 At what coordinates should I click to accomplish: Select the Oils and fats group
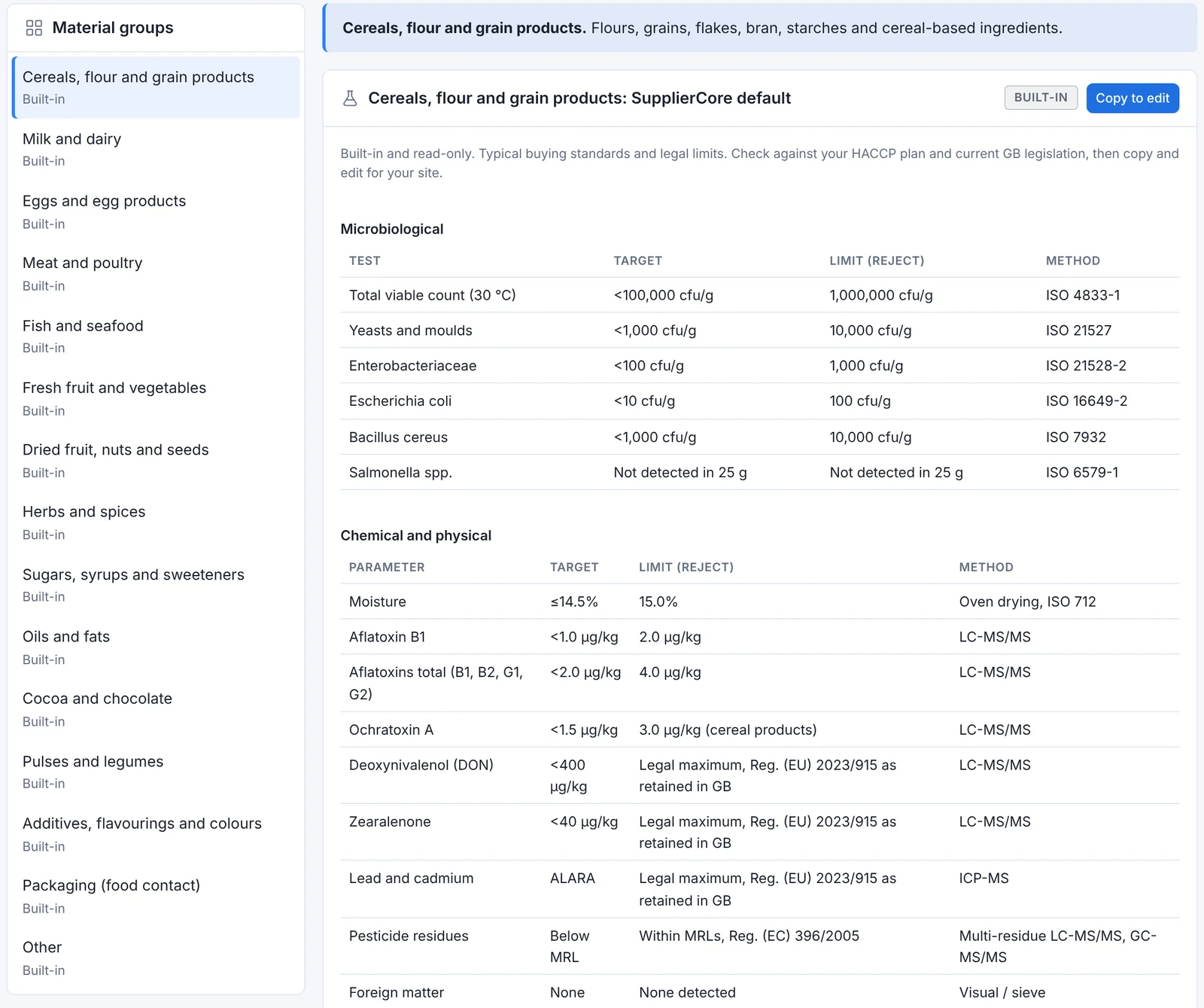(x=156, y=647)
